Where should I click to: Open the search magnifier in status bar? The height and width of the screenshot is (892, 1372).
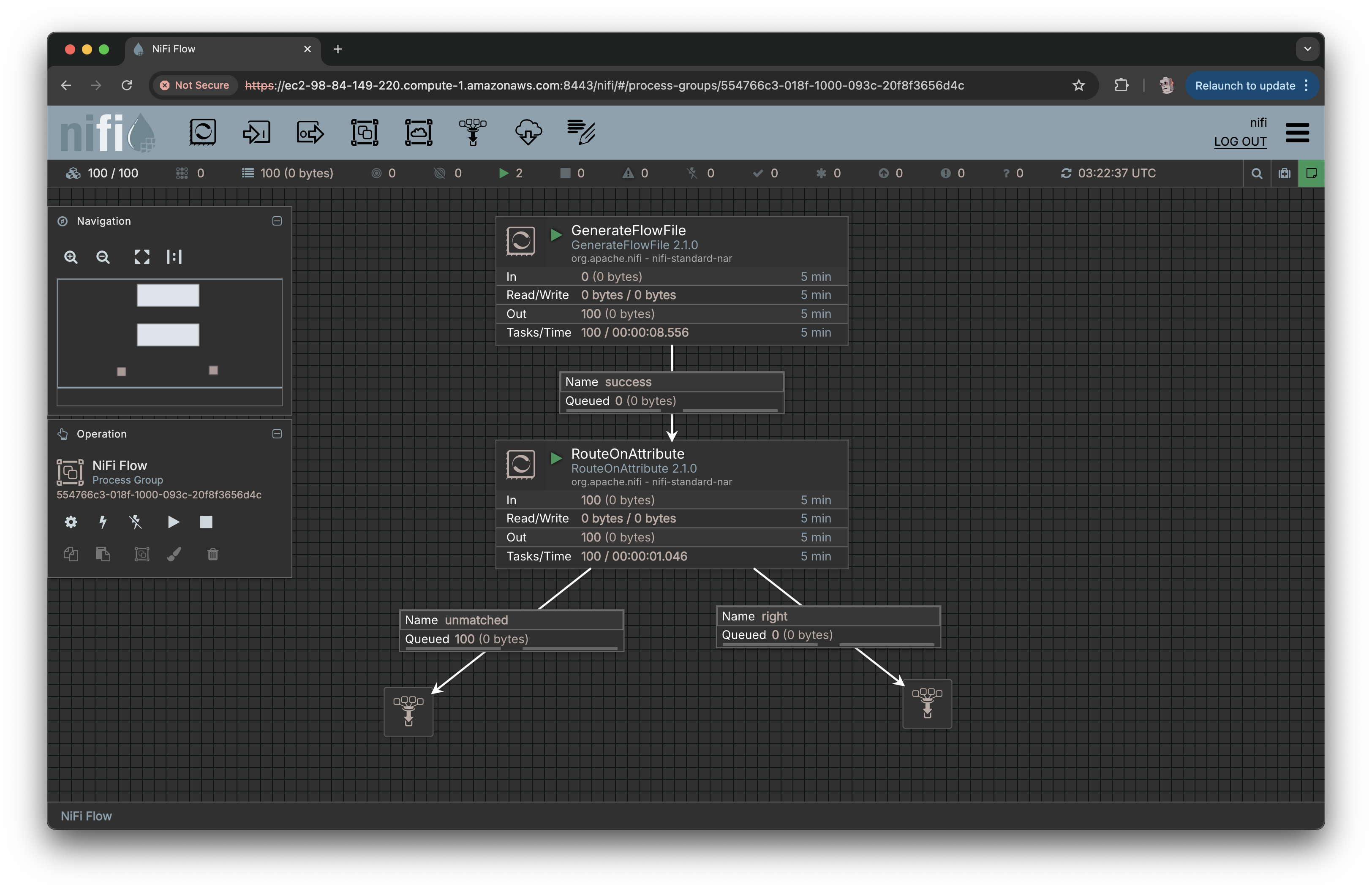(1257, 174)
